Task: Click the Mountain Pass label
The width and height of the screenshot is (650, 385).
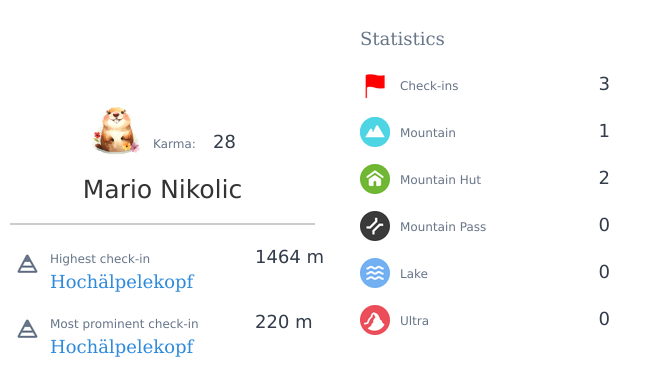Action: 443,227
